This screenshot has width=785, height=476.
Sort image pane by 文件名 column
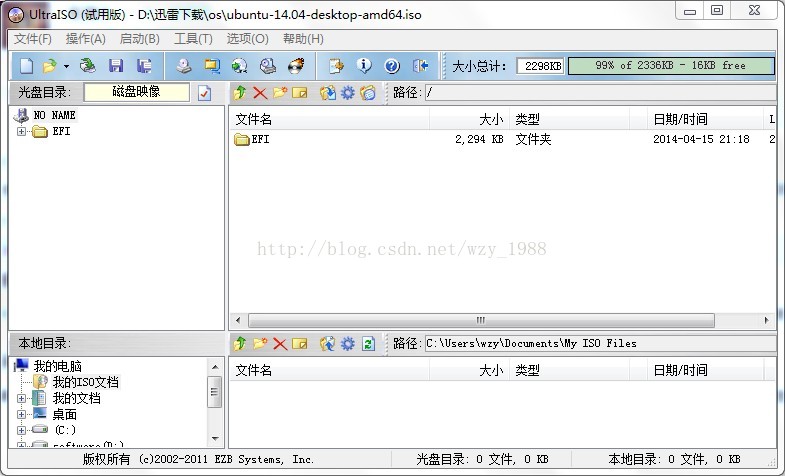click(x=329, y=119)
